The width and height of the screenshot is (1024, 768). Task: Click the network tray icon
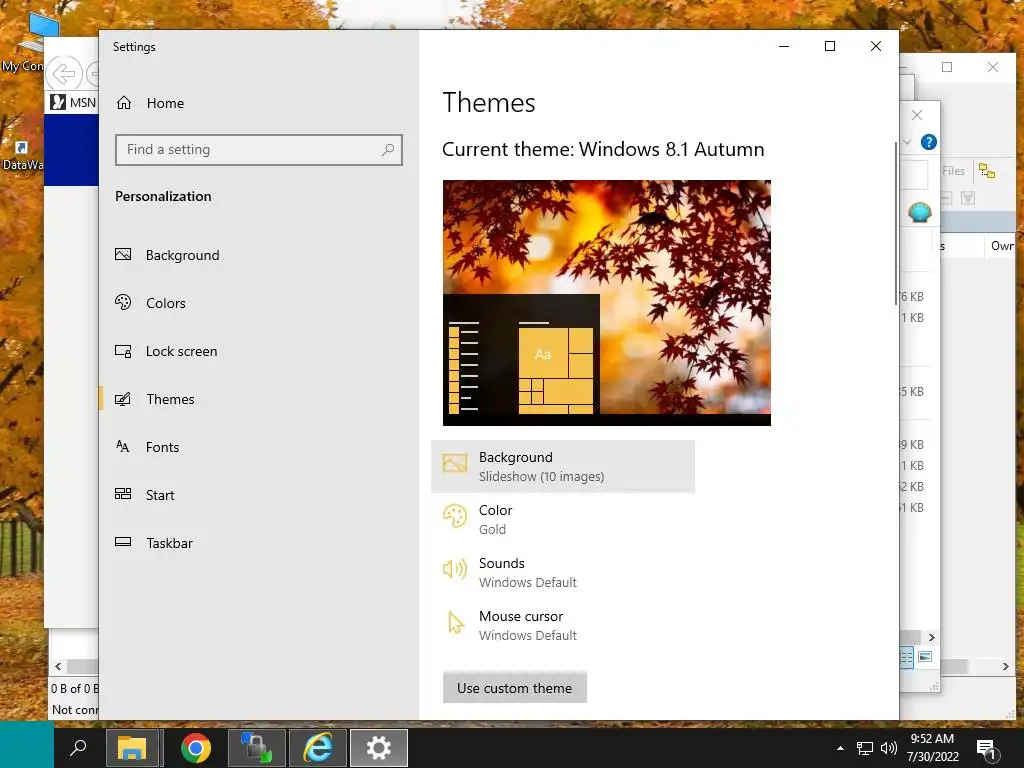[865, 748]
